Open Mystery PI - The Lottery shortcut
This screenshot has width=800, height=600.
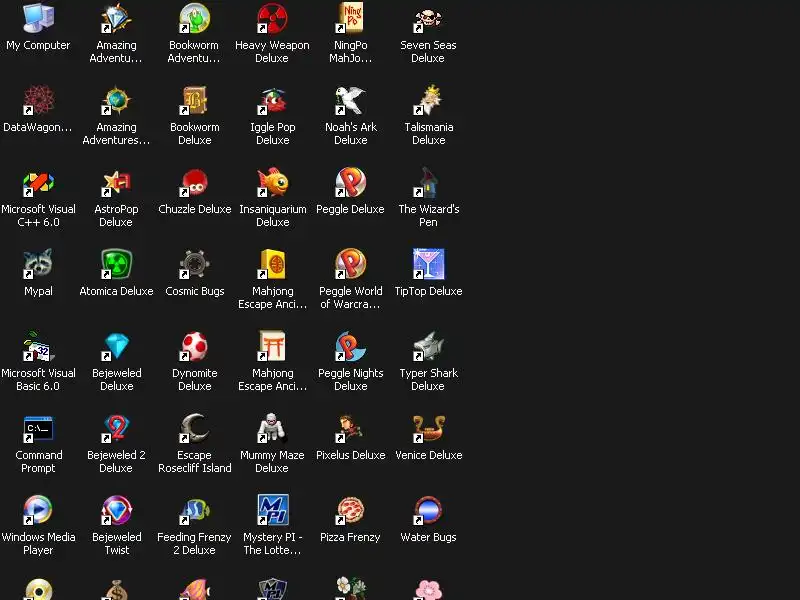pos(272,510)
